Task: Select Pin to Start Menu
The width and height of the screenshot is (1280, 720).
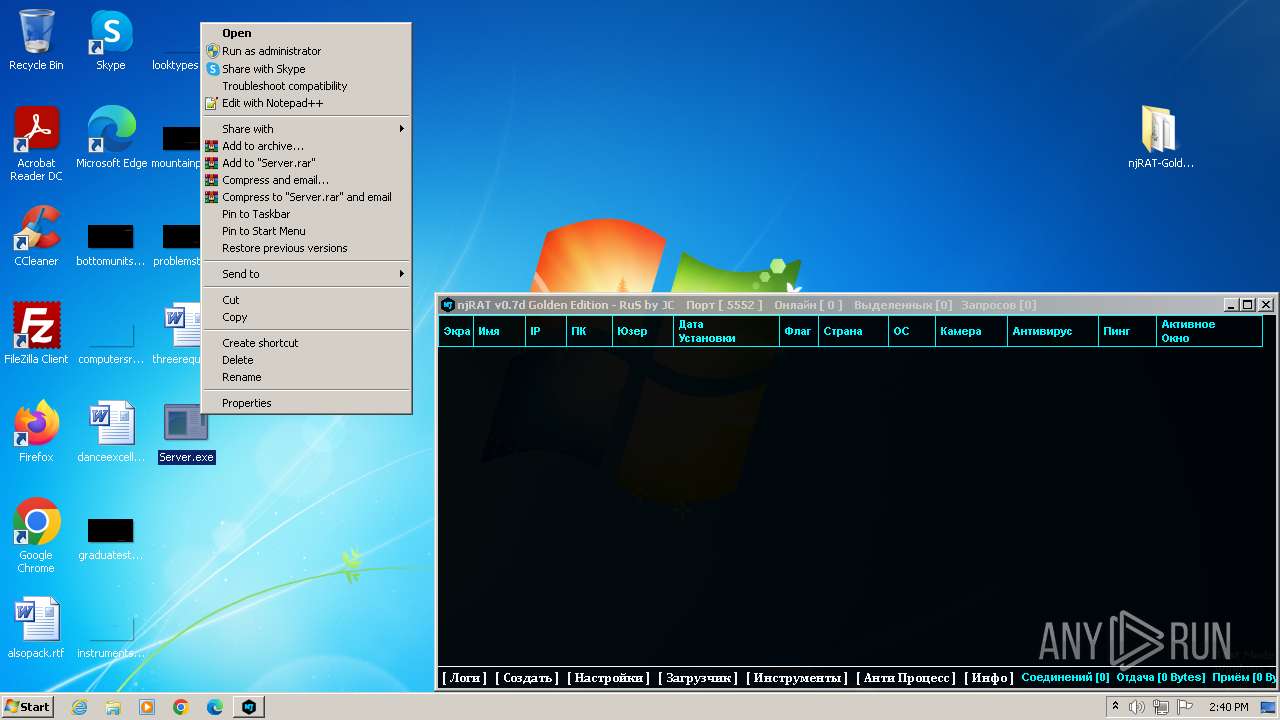Action: tap(306, 231)
